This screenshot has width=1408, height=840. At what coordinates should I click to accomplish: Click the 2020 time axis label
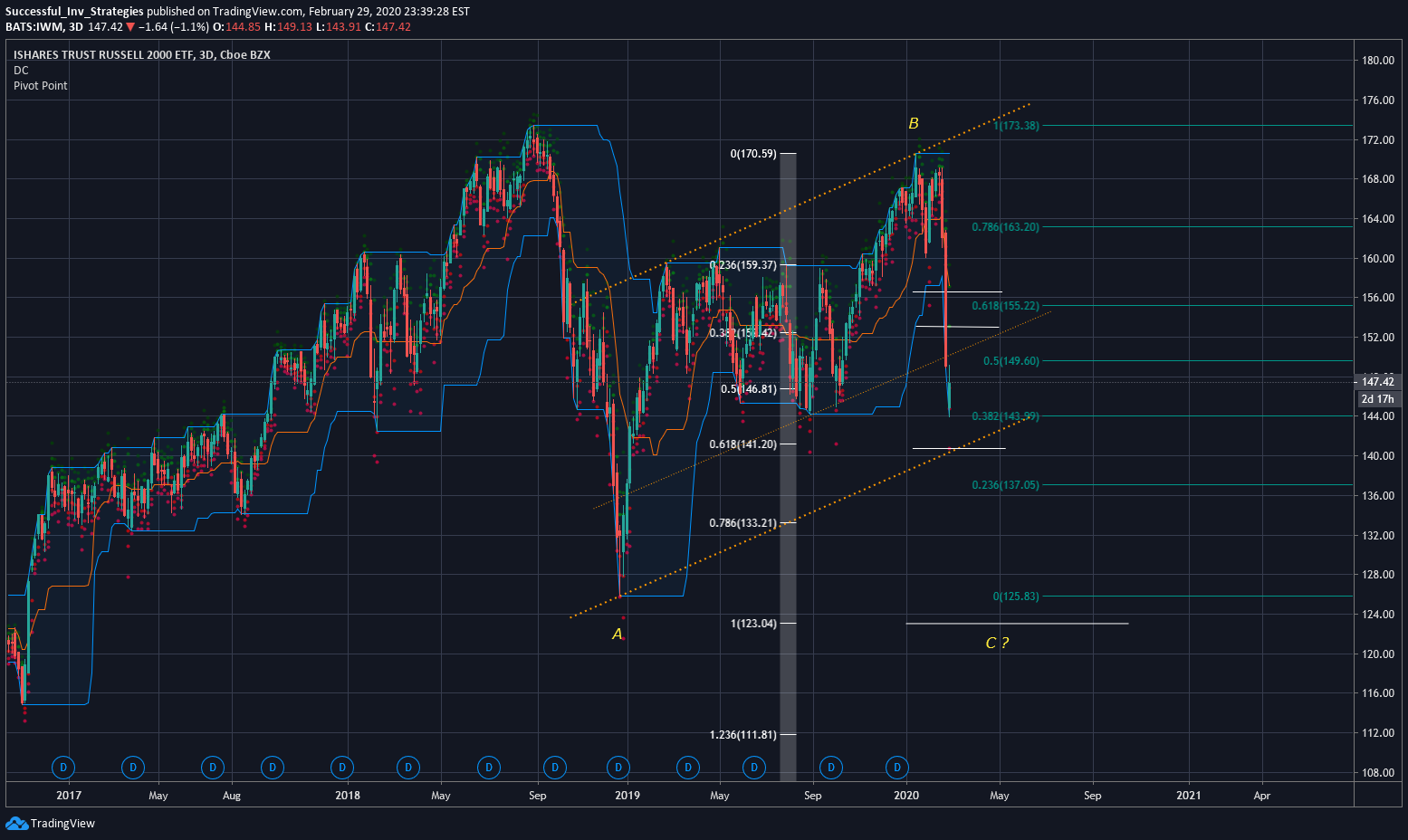906,796
